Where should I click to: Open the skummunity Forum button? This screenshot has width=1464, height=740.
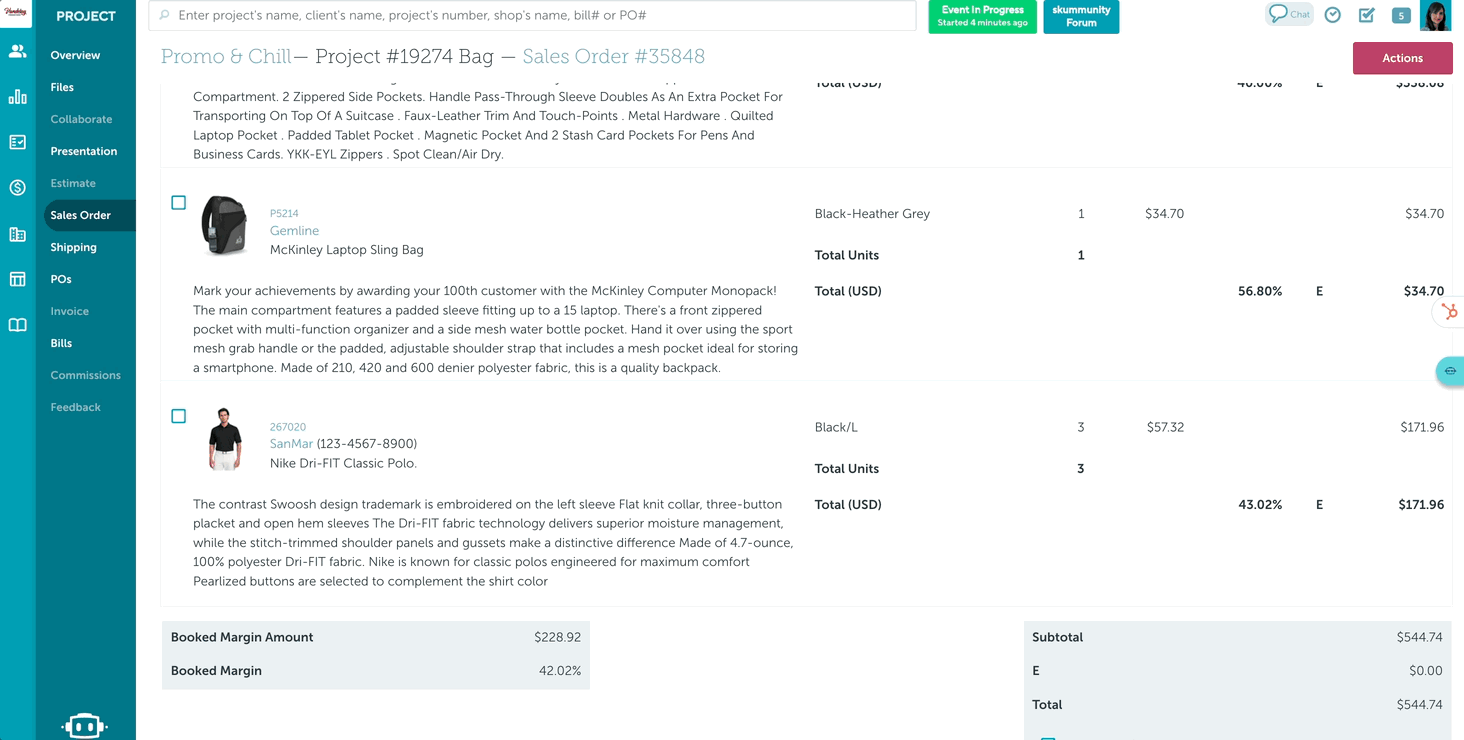1081,16
